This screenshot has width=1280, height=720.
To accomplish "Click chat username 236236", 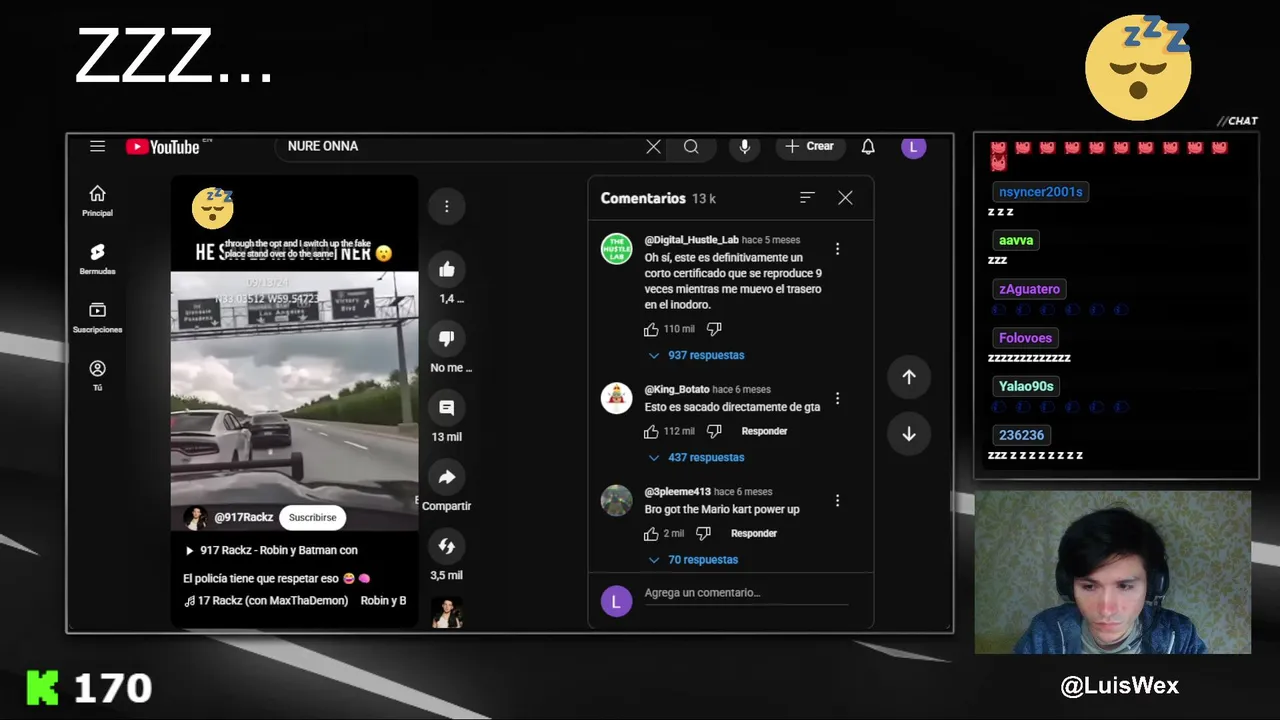I will [1021, 435].
